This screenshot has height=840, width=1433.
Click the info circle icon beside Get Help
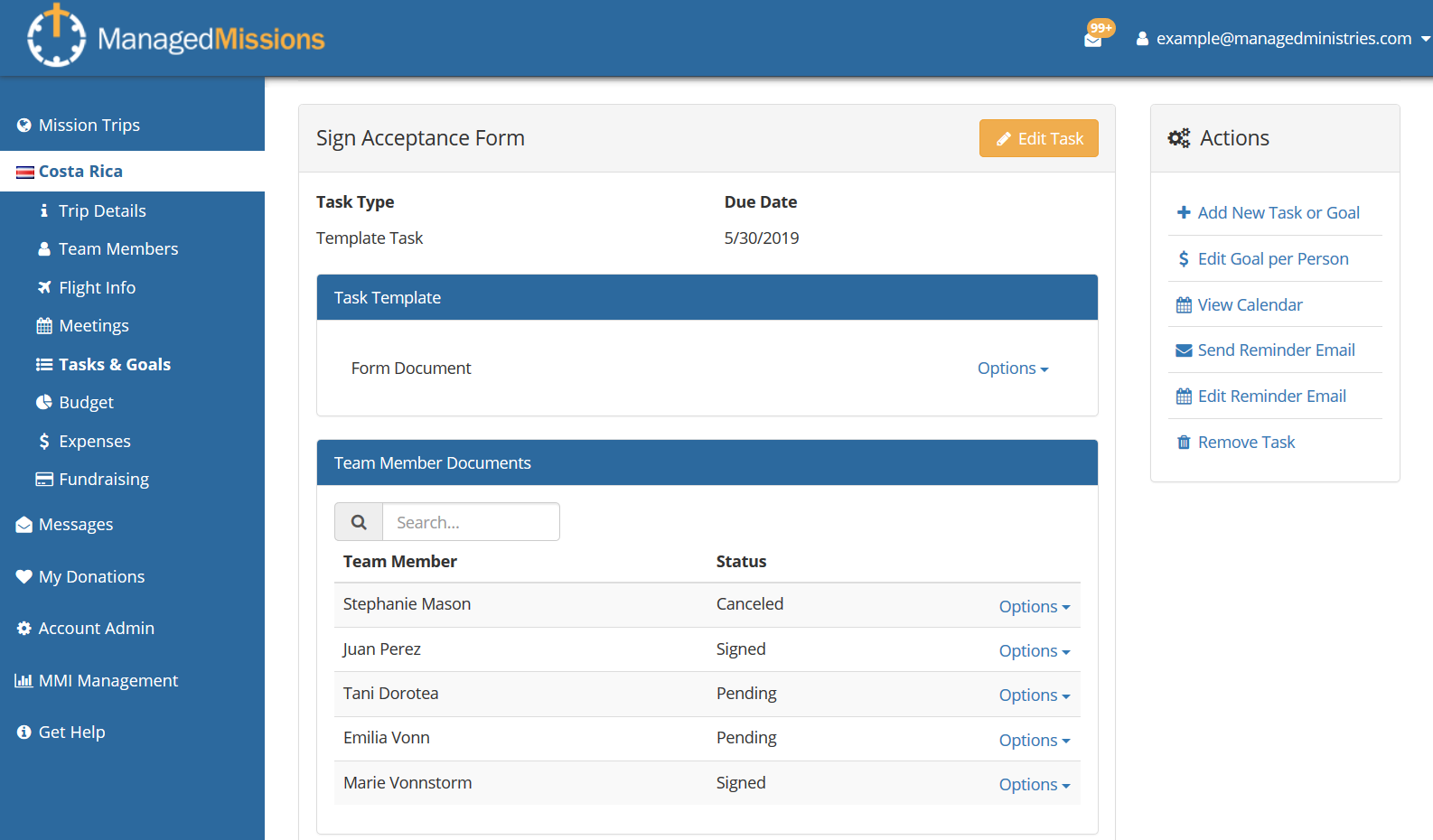[x=24, y=732]
